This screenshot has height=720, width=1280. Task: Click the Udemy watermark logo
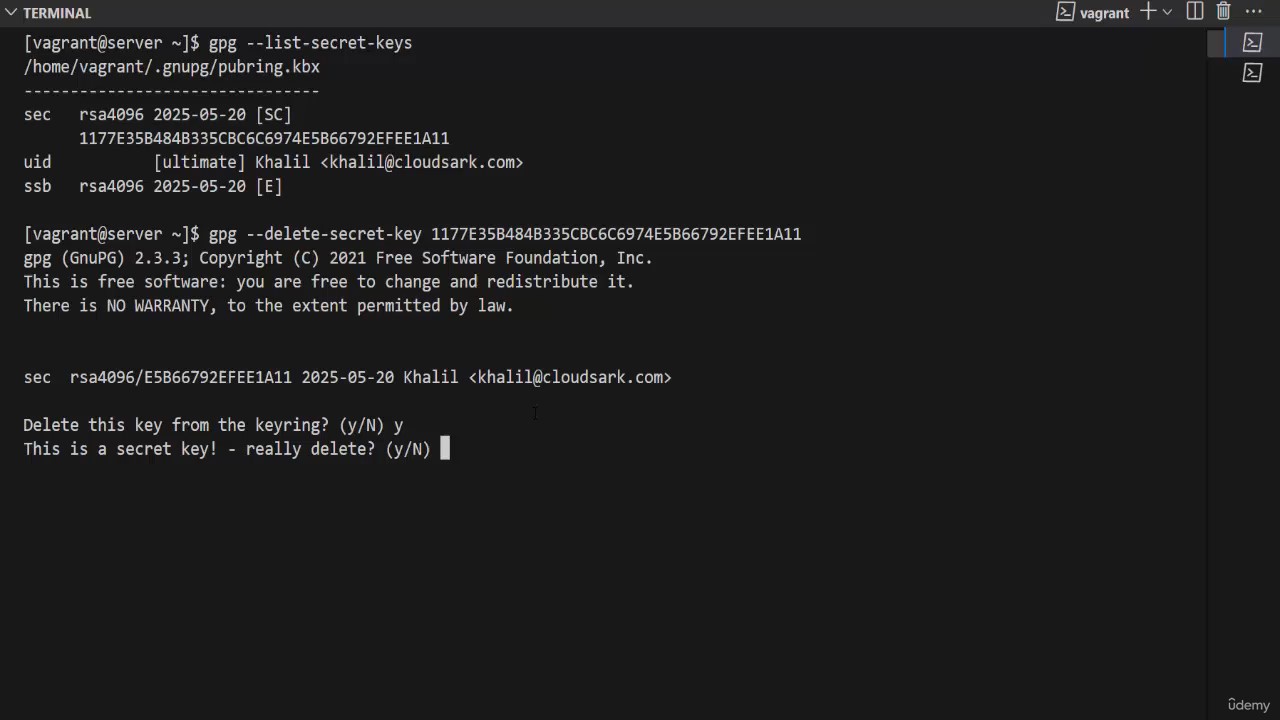pos(1248,705)
